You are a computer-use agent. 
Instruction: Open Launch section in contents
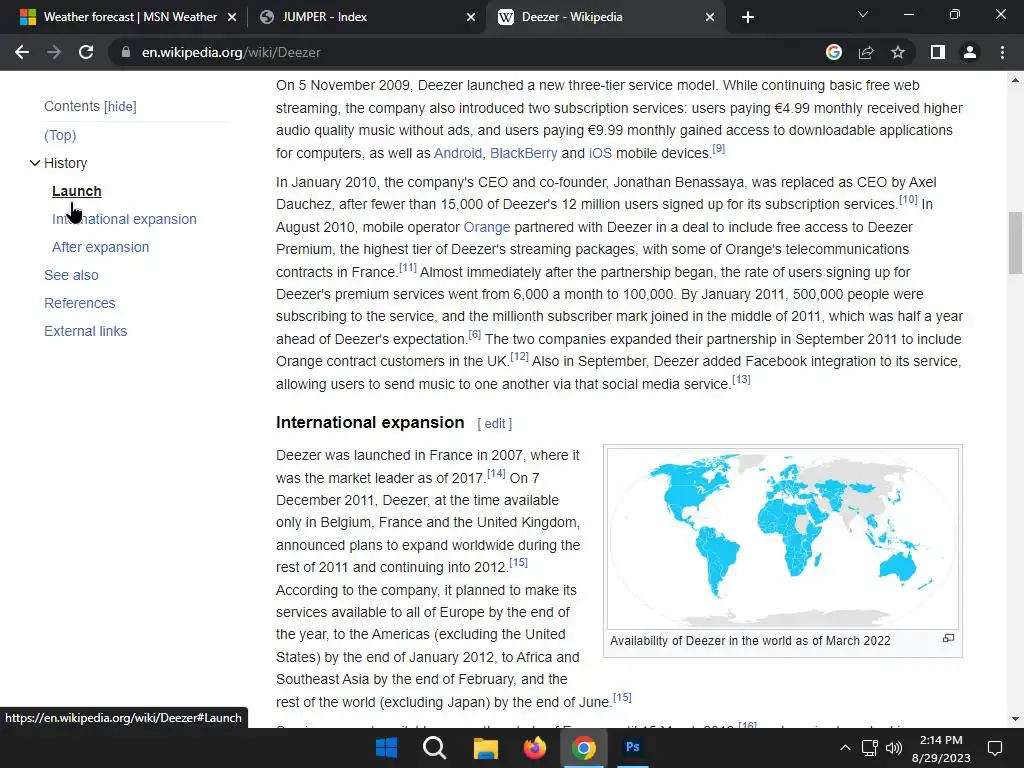76,191
